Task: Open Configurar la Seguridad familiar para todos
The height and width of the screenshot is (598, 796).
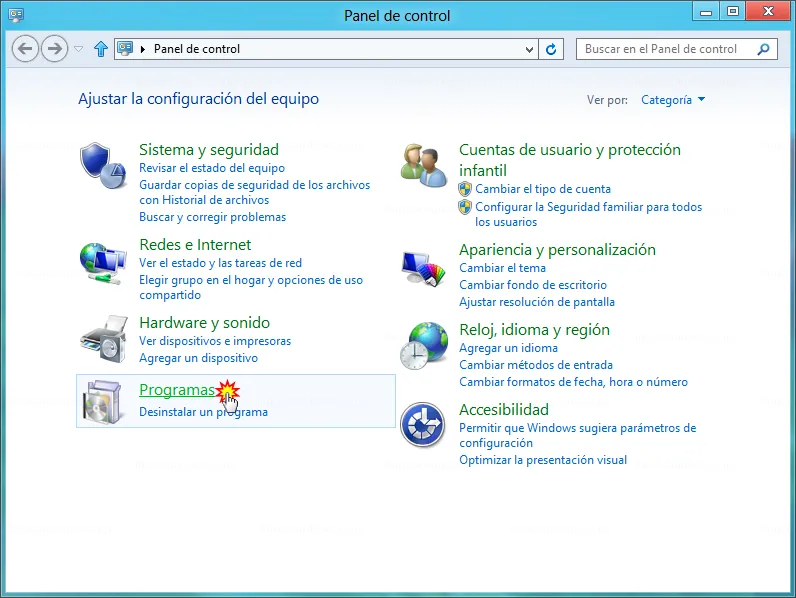Action: coord(588,215)
